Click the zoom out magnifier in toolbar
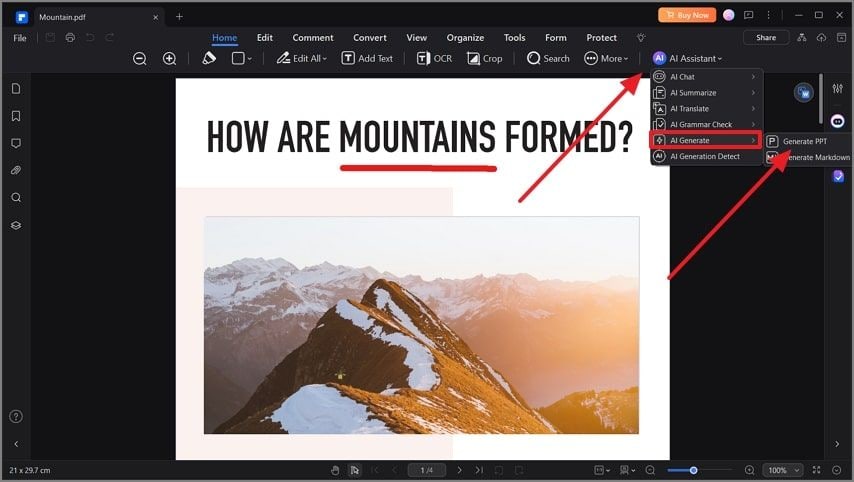Viewport: 854px width, 482px height. coord(139,58)
